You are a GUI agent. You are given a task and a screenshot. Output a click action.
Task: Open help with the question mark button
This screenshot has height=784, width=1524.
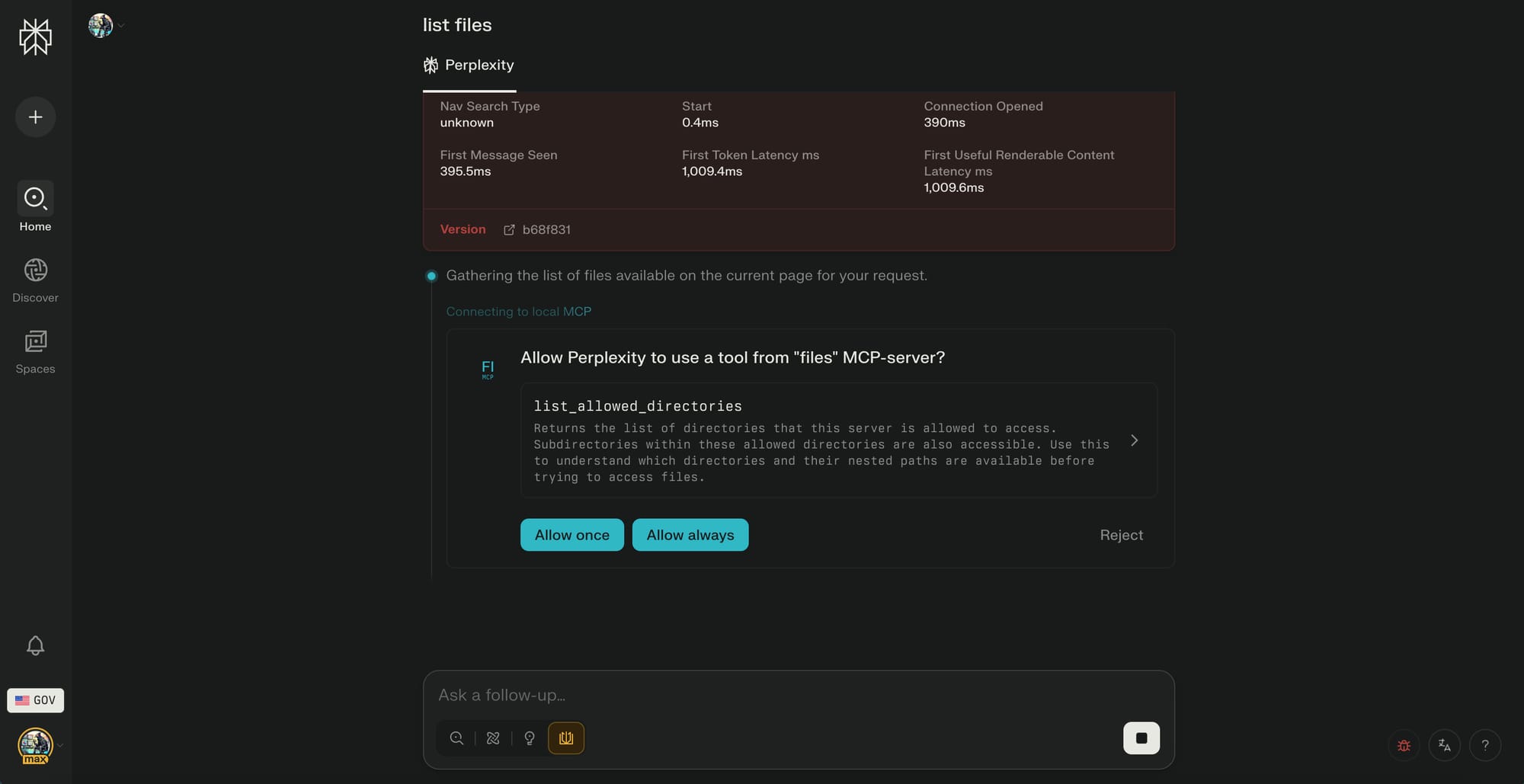pyautogui.click(x=1484, y=745)
